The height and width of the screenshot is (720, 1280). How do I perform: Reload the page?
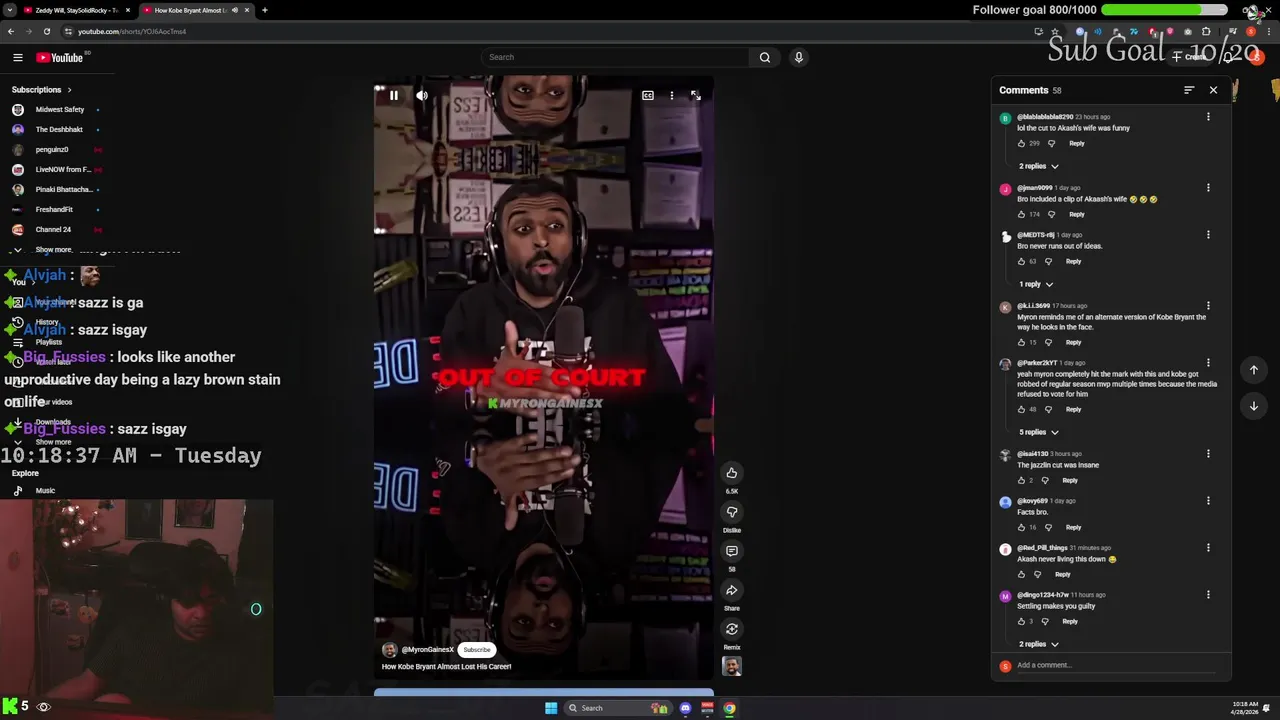point(46,31)
